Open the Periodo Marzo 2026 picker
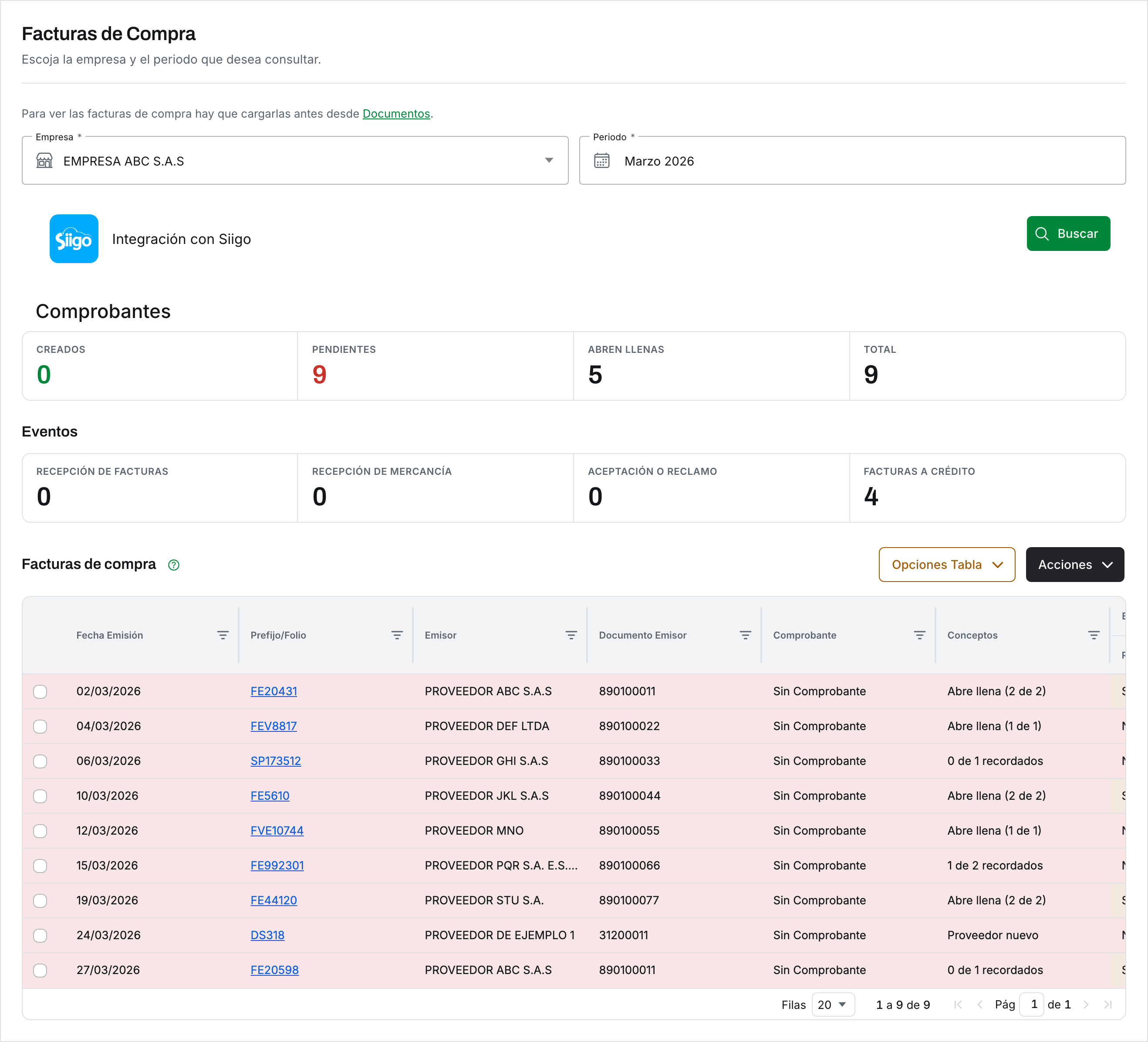This screenshot has height=1042, width=1148. coord(852,161)
